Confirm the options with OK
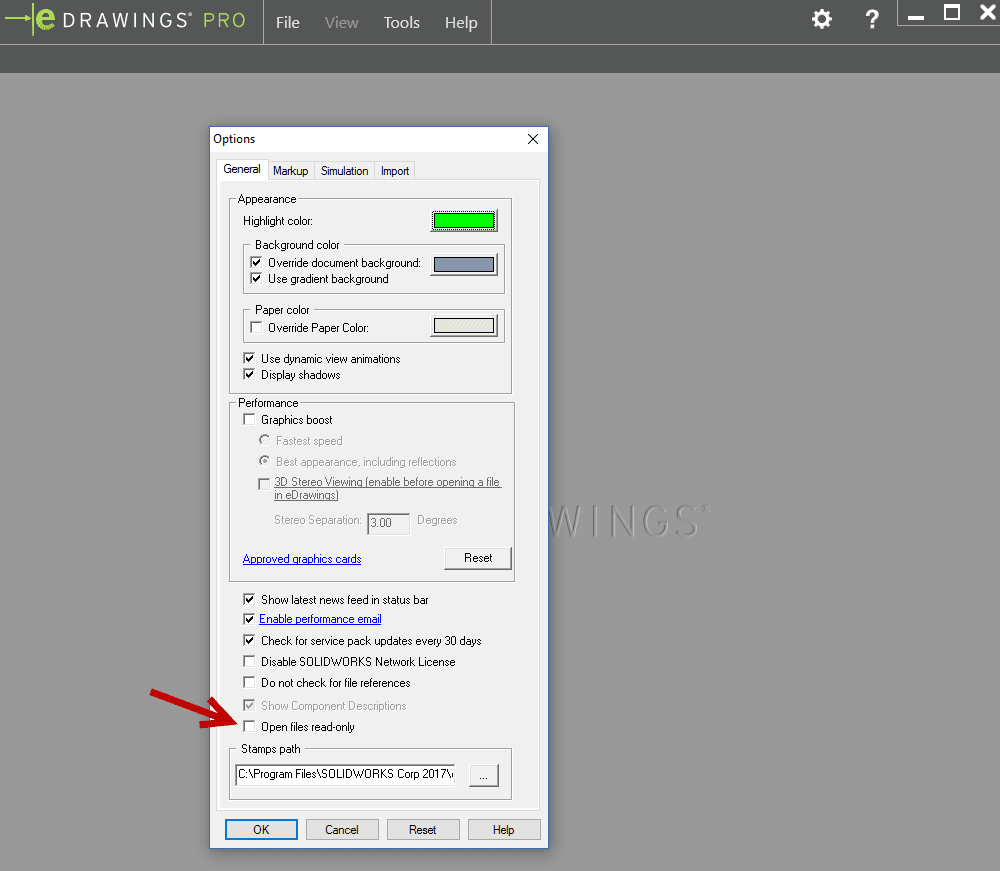This screenshot has height=871, width=1000. 261,830
